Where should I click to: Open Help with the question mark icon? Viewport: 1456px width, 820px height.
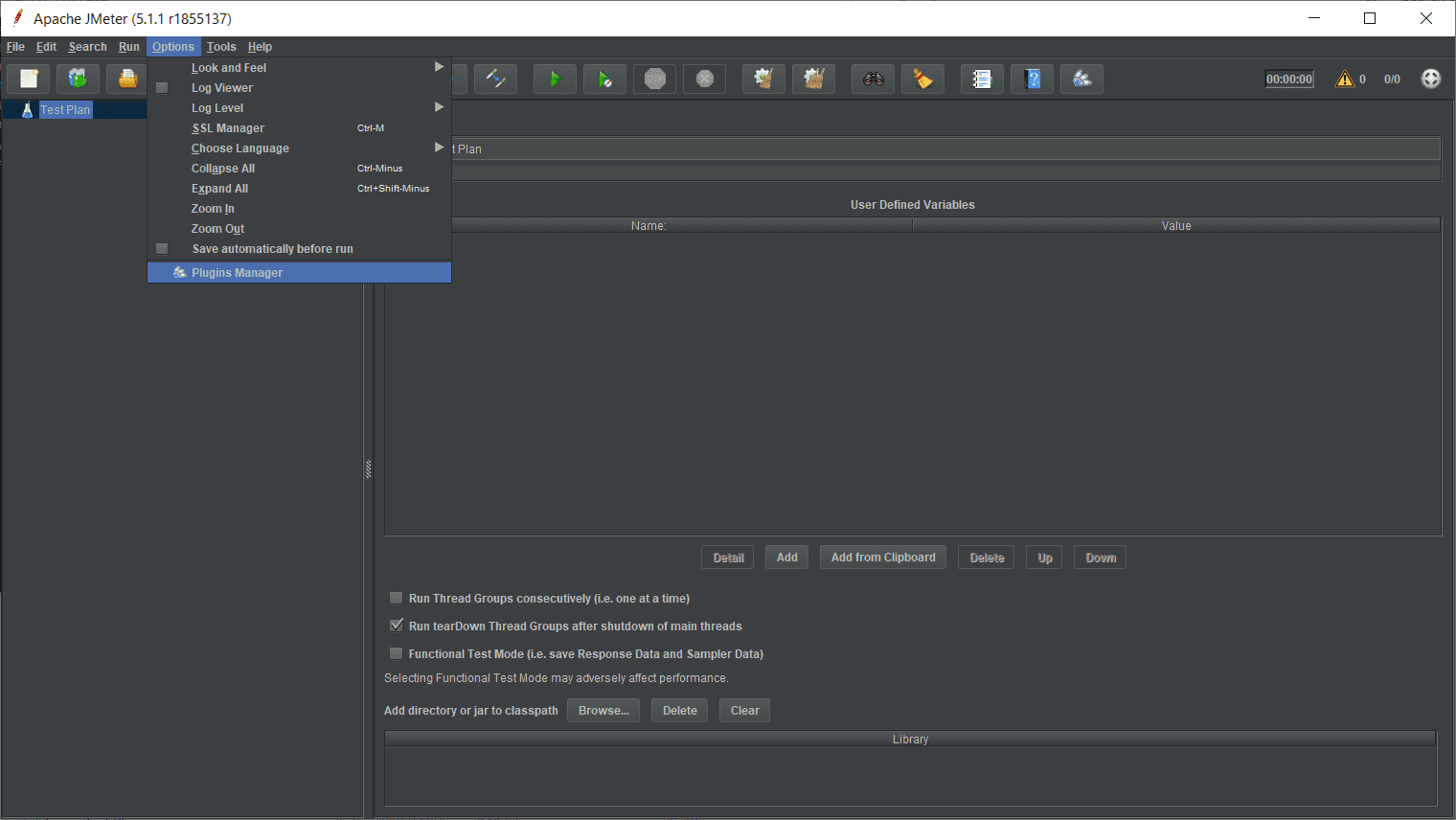coord(1033,79)
